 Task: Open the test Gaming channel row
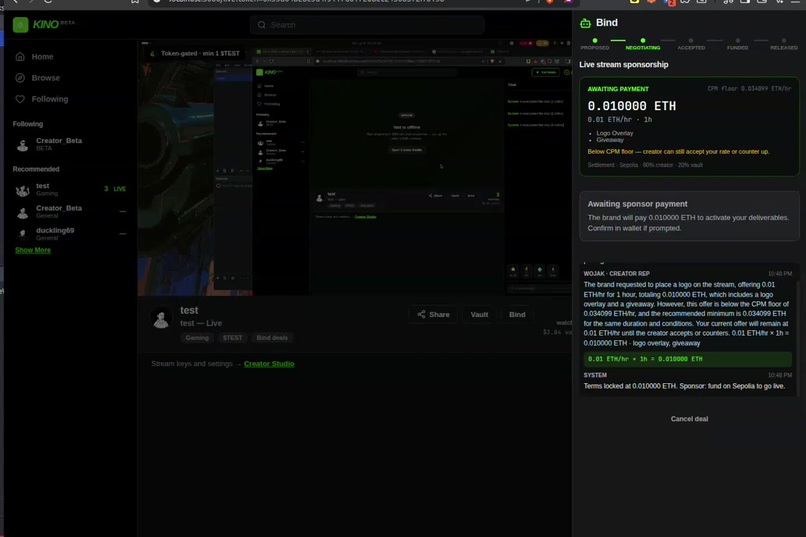click(x=70, y=190)
